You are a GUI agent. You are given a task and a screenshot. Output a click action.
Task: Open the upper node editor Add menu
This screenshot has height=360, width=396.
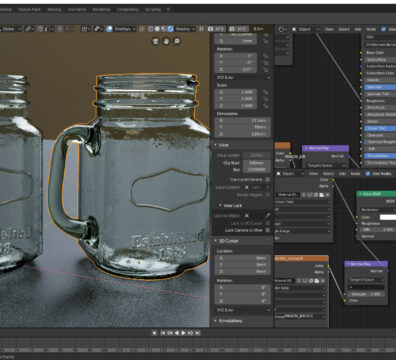[x=358, y=29]
